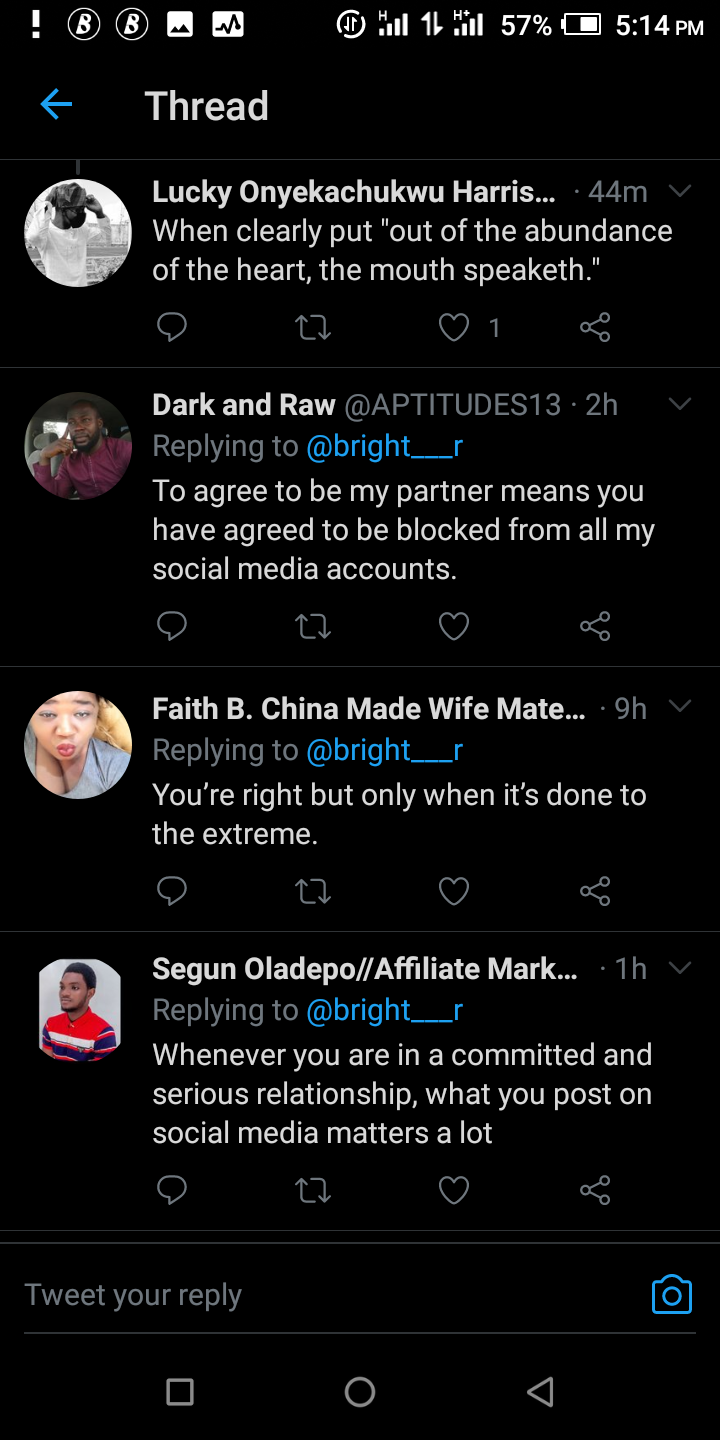Viewport: 720px width, 1440px height.
Task: Tap the back arrow in Thread header
Action: click(56, 104)
